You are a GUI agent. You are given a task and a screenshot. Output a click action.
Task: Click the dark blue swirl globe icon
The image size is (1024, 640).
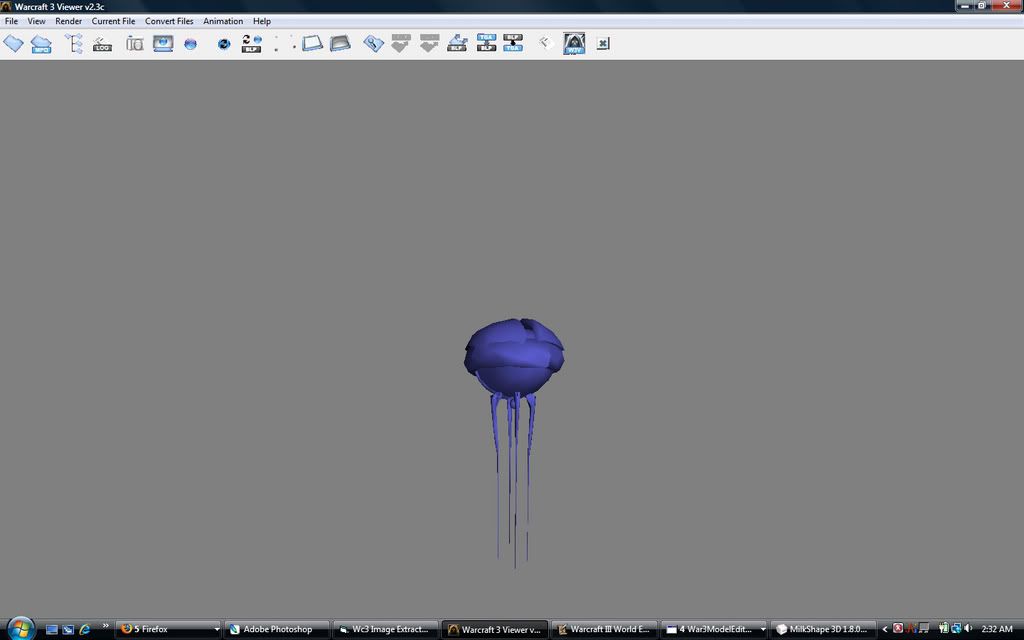[x=224, y=44]
